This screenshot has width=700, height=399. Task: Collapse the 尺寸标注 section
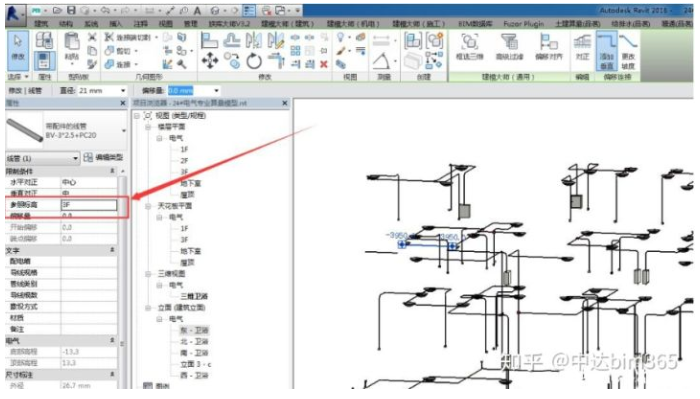(112, 374)
